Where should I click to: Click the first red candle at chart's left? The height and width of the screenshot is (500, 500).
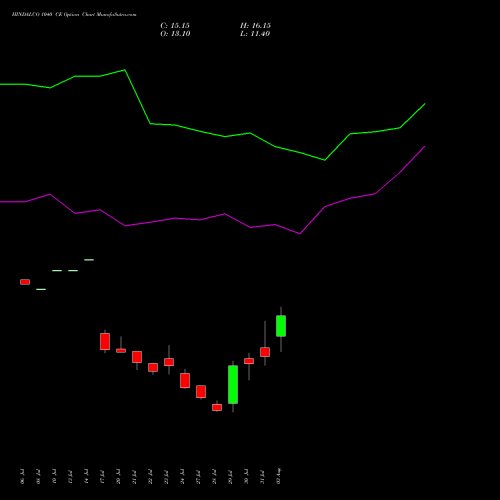tap(25, 282)
